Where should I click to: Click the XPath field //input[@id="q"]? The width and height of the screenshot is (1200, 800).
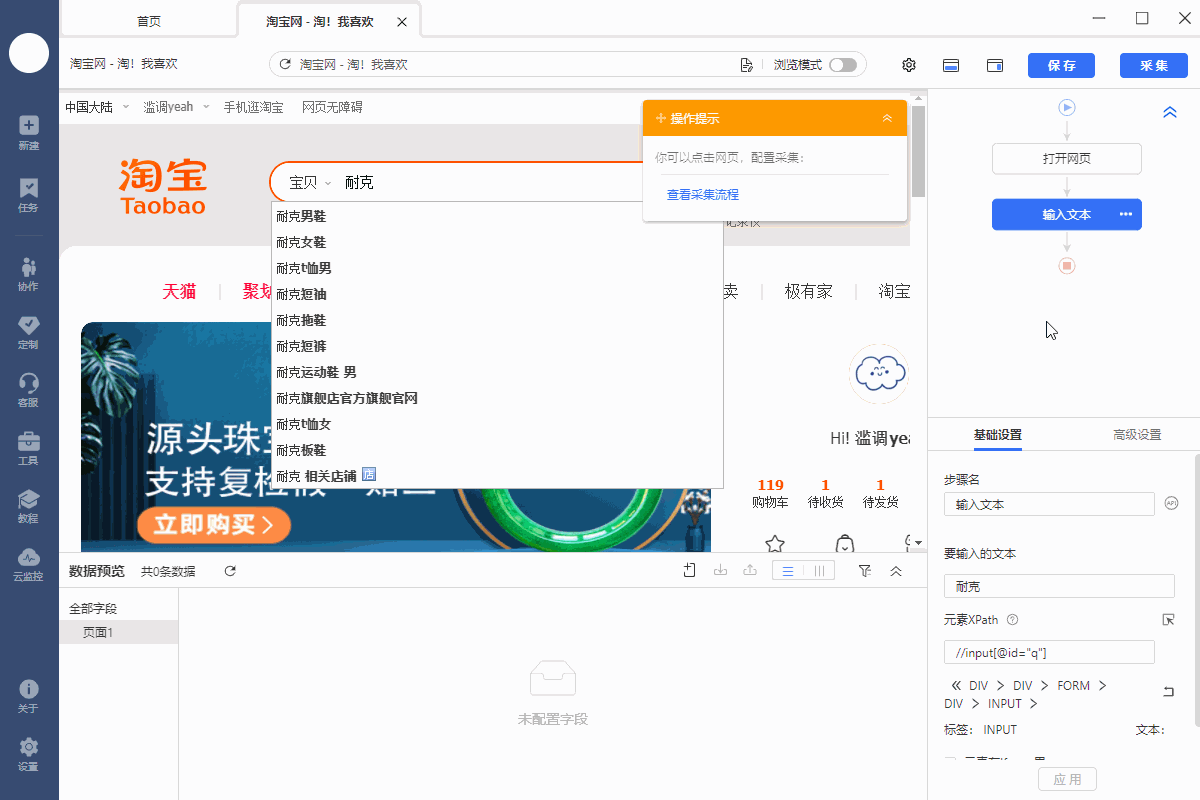click(1049, 652)
